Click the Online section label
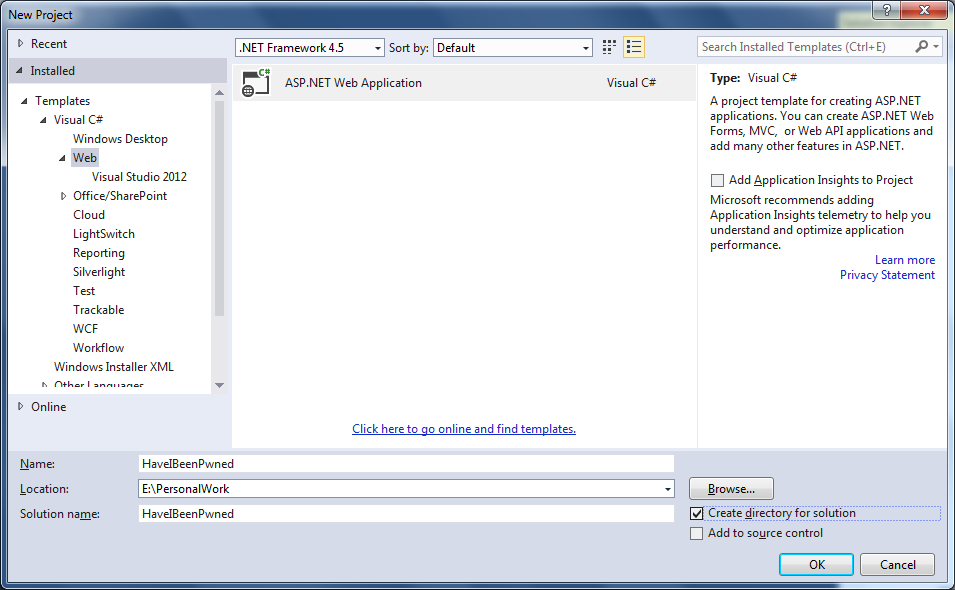Viewport: 955px width, 590px height. tap(49, 407)
